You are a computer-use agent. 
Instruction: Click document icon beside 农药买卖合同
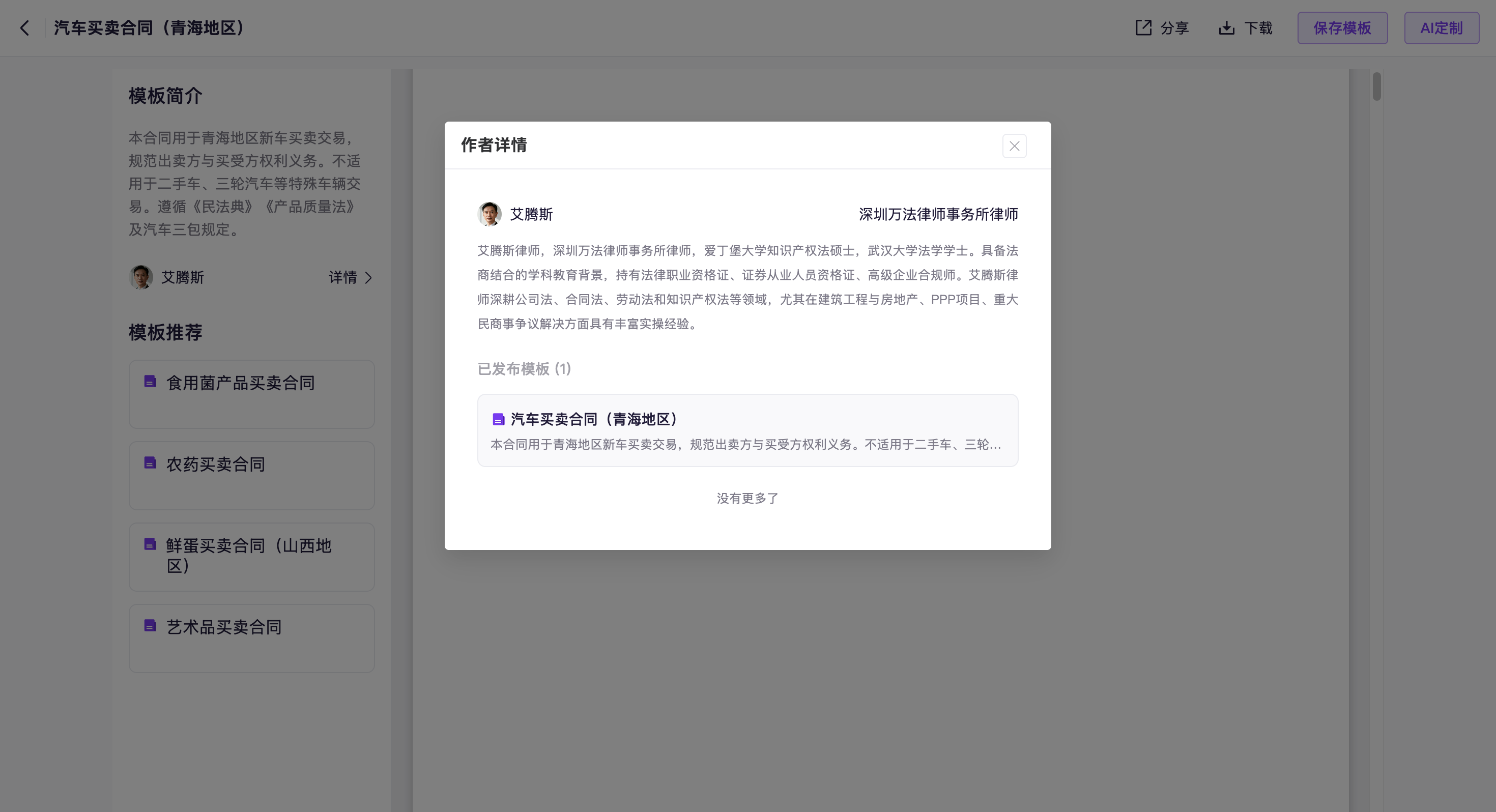[x=150, y=463]
